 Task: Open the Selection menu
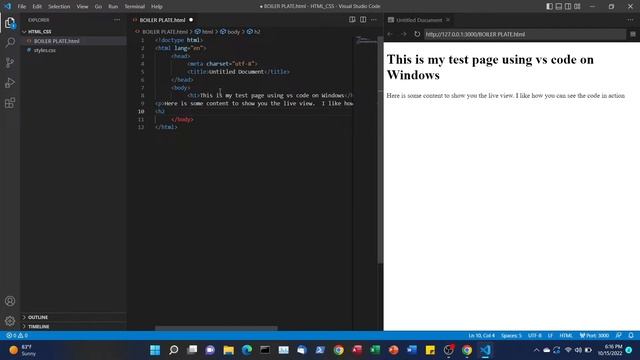(59, 7)
